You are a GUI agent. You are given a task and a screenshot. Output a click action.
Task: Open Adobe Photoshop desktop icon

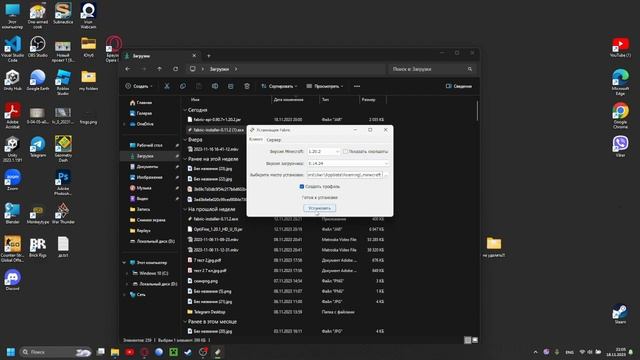(63, 183)
